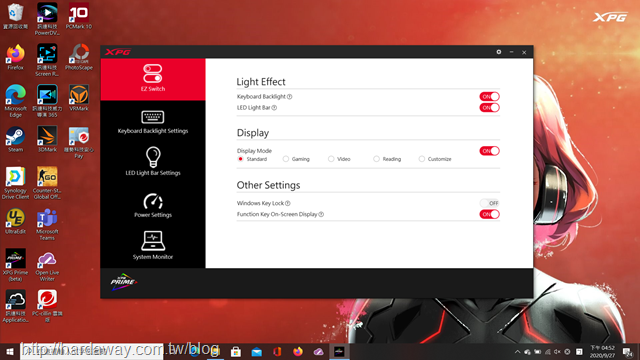640x360 pixels.
Task: Click the Keyboard Backlight info icon
Action: (289, 97)
